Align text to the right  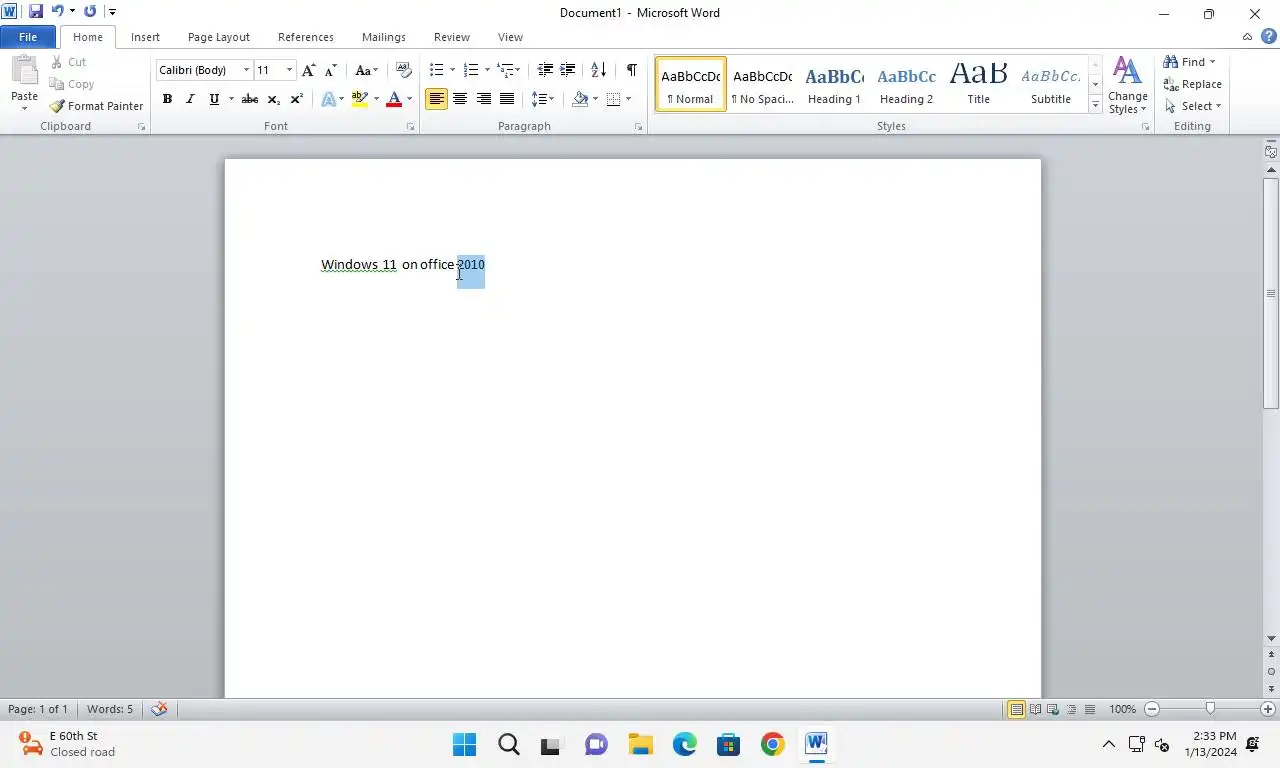point(484,99)
